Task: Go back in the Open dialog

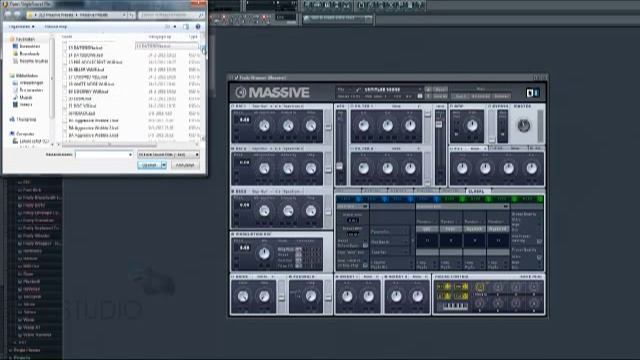Action: (8, 15)
